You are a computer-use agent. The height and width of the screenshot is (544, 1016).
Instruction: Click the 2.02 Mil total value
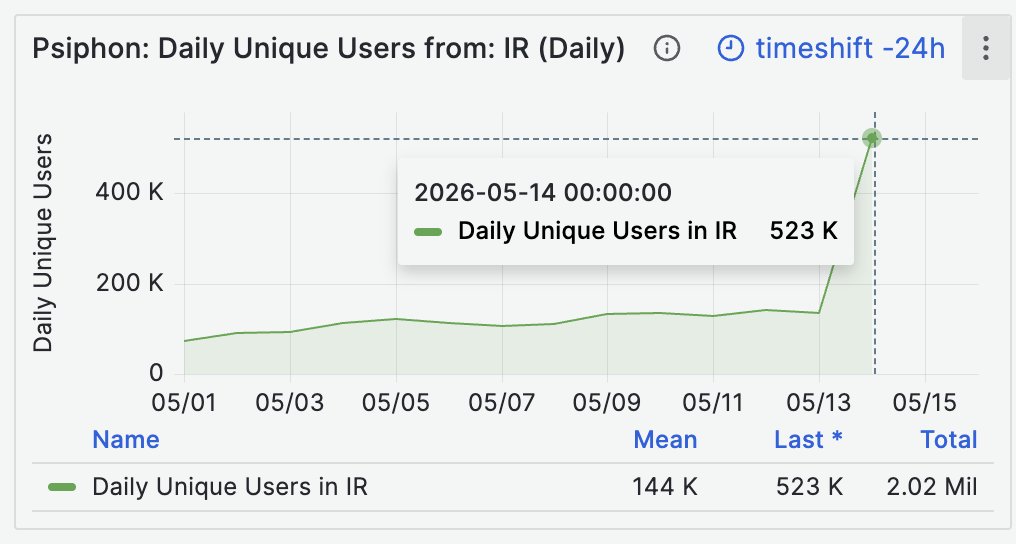[932, 487]
